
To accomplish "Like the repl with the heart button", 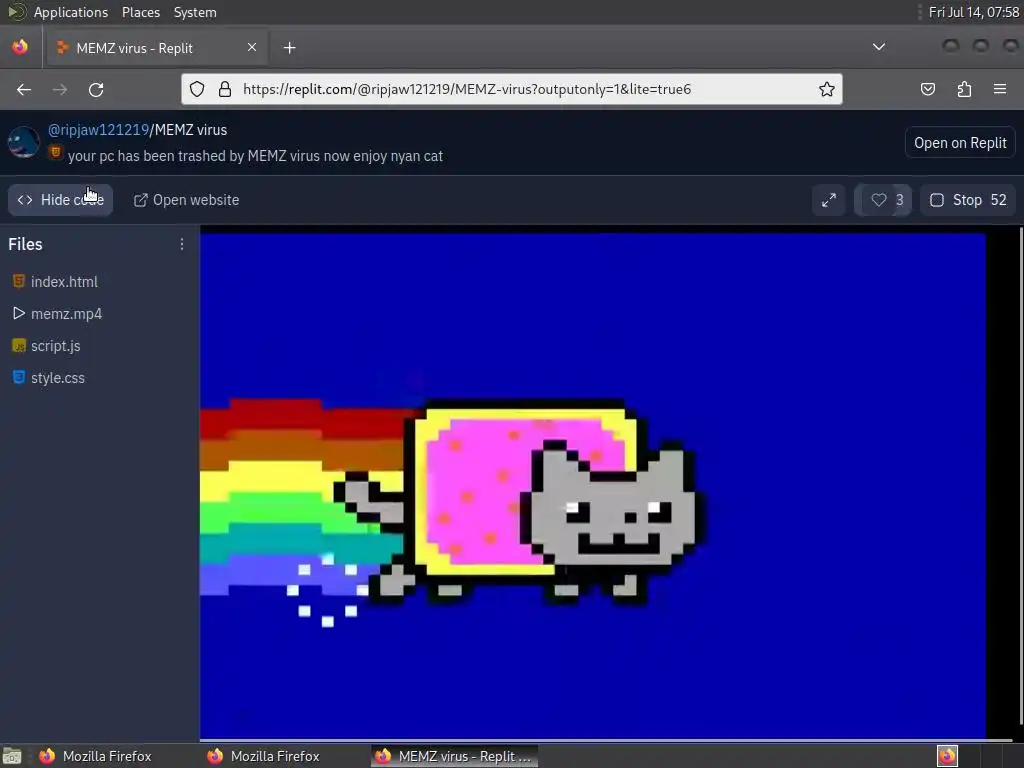I will pyautogui.click(x=883, y=200).
